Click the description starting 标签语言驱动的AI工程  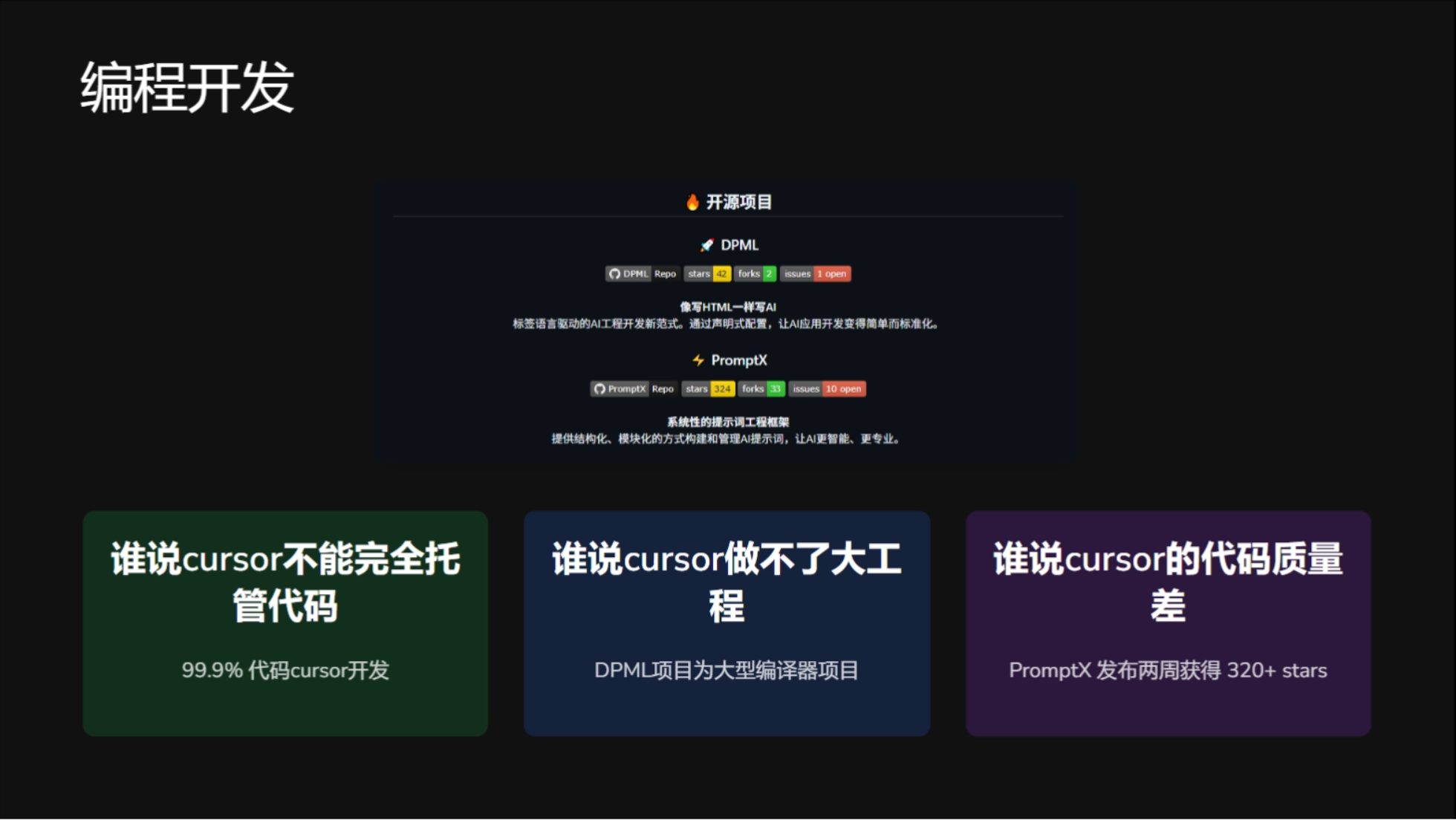(x=726, y=324)
